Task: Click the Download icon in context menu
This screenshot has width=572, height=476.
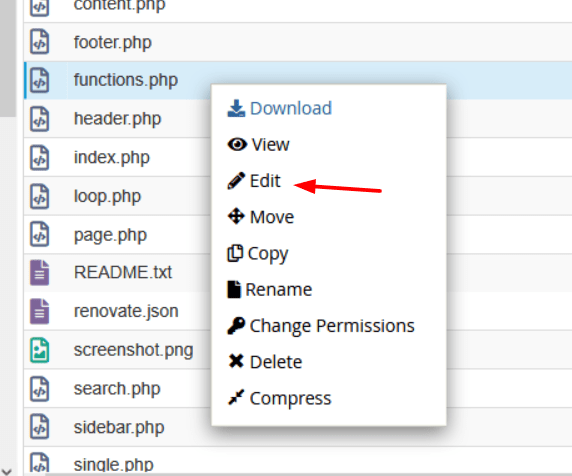Action: (236, 108)
